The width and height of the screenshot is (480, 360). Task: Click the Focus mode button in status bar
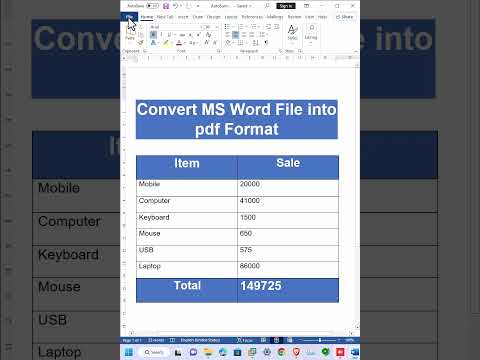pyautogui.click(x=245, y=340)
